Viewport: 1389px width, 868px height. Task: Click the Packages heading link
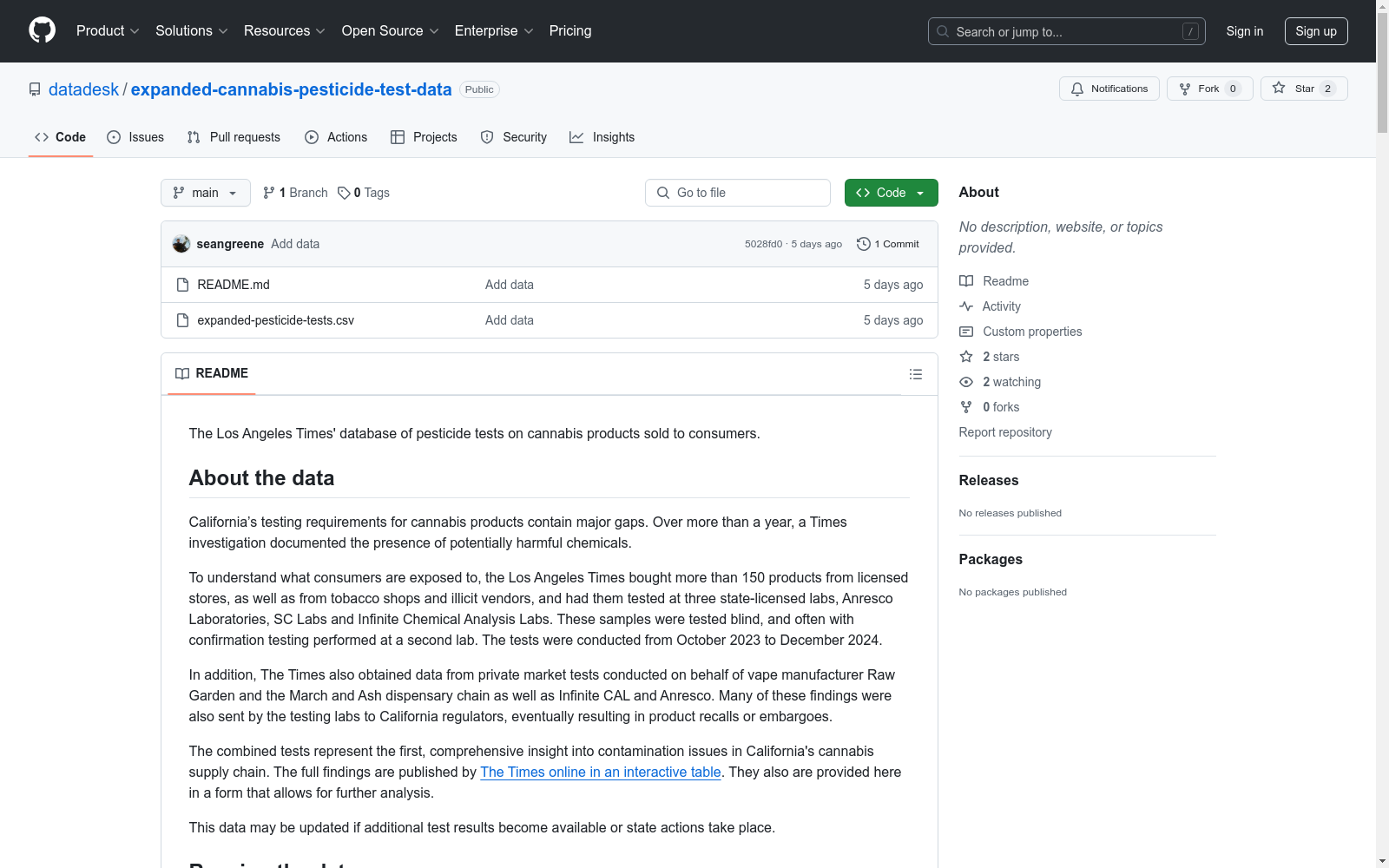pos(991,559)
